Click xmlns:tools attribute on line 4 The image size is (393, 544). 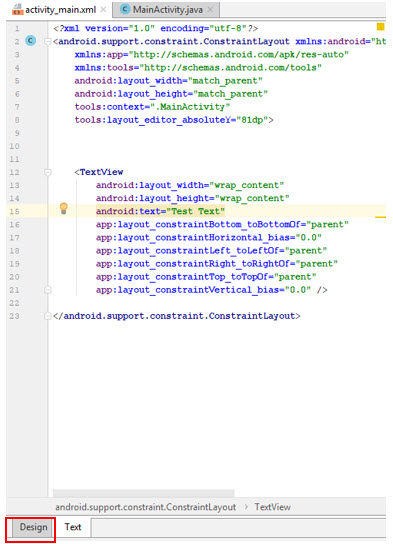198,67
